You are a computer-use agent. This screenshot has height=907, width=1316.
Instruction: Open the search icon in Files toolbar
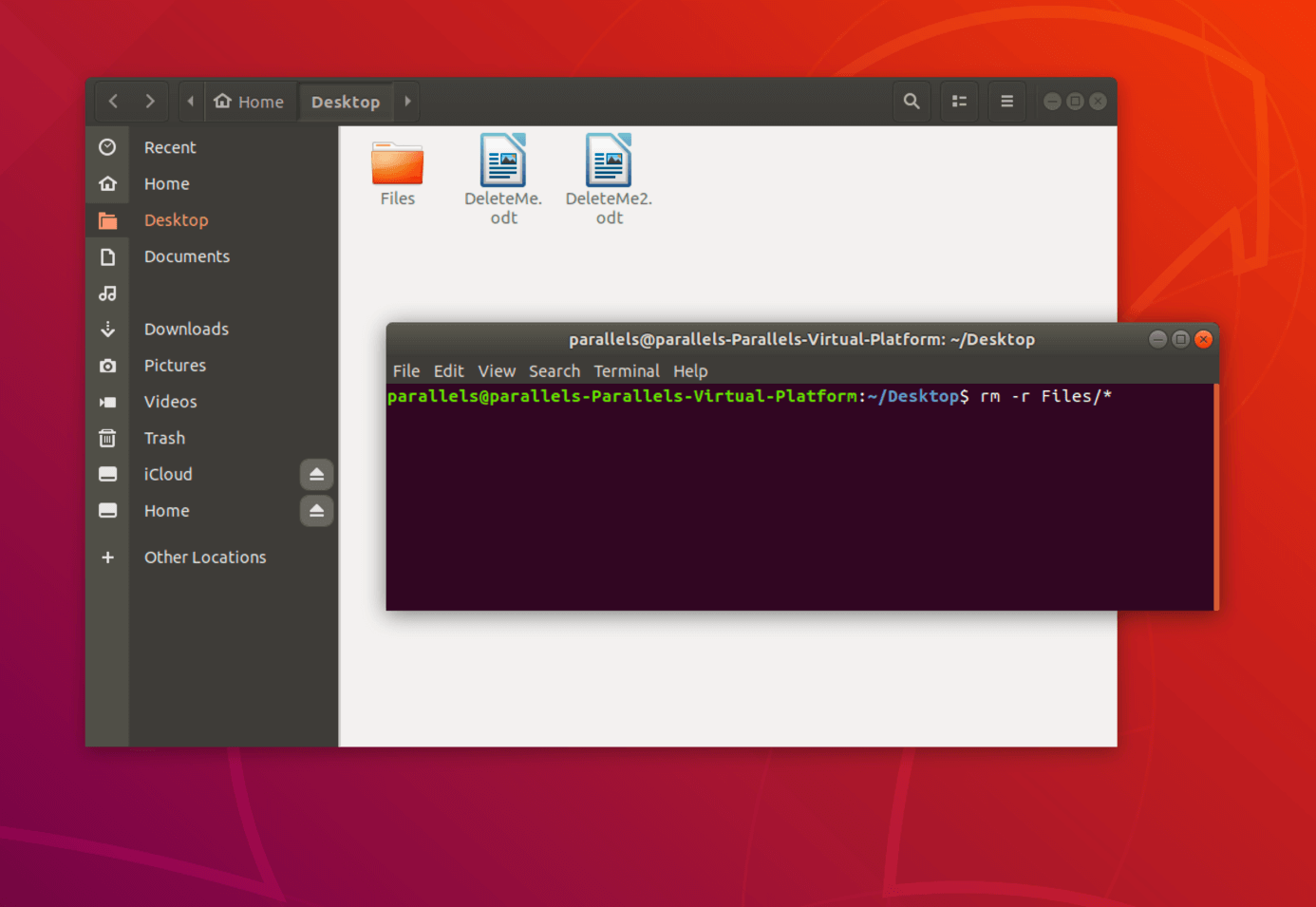(x=911, y=101)
